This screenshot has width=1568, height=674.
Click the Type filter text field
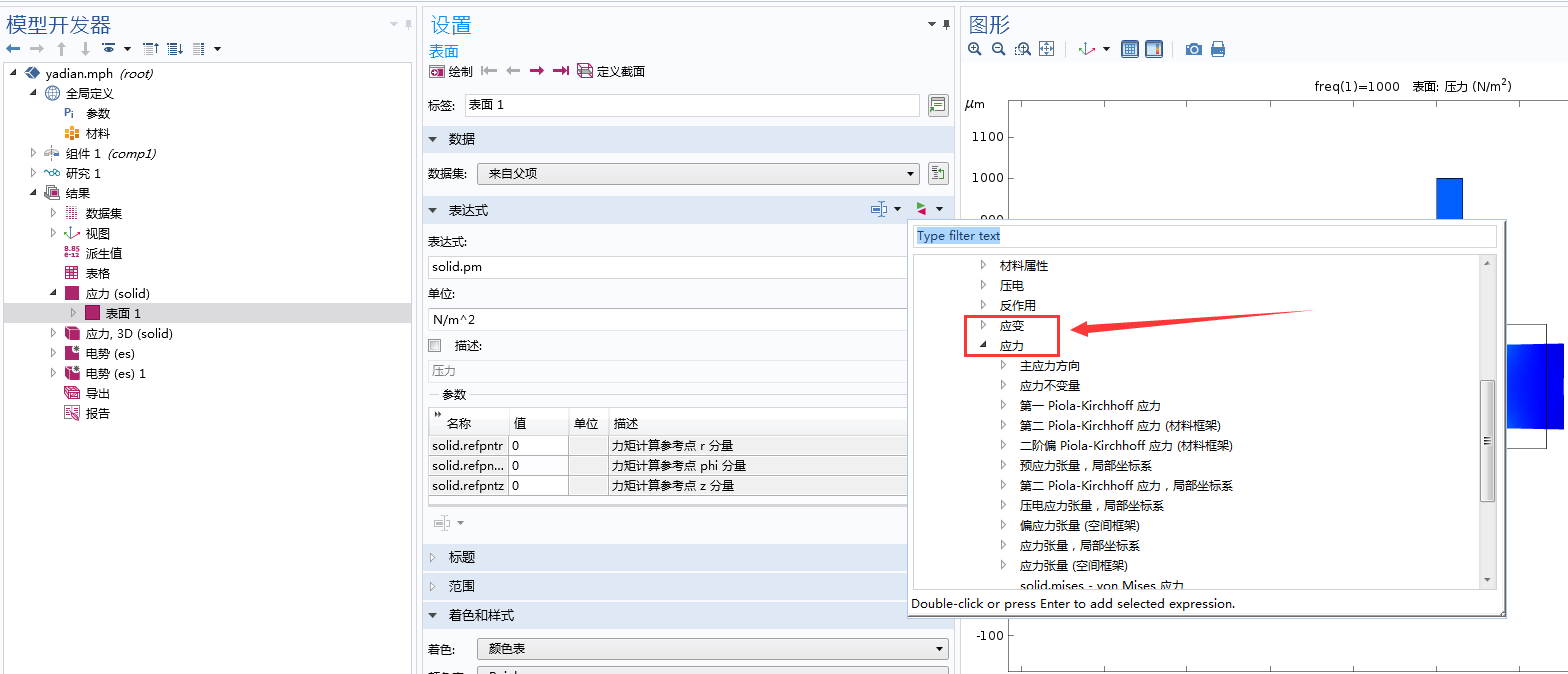pyautogui.click(x=1204, y=236)
